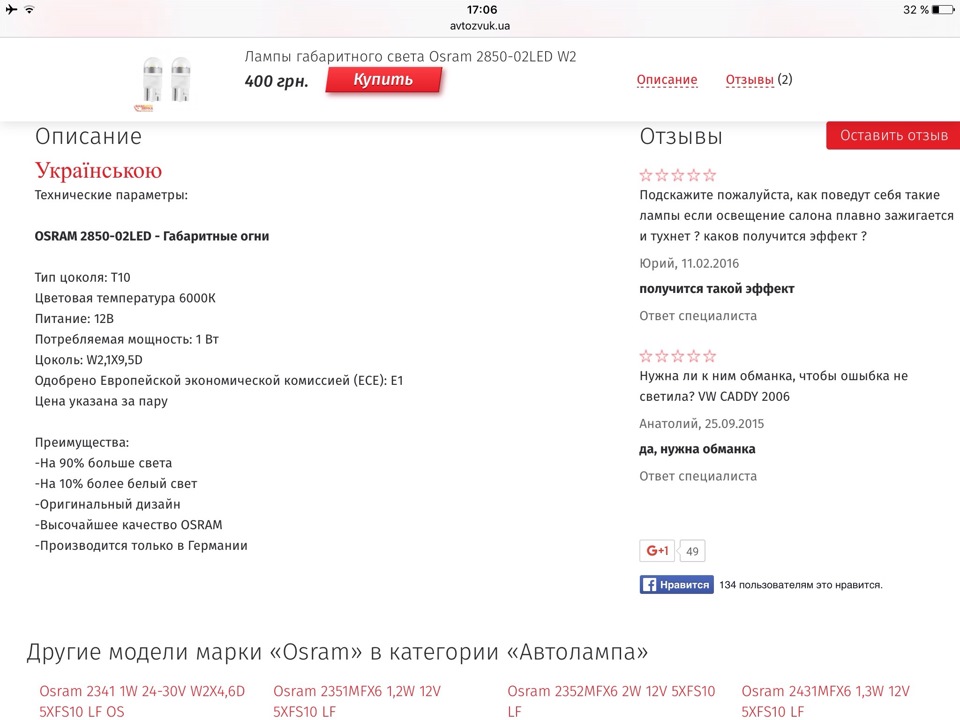Click the Google +1 count 49 bubble

point(692,551)
